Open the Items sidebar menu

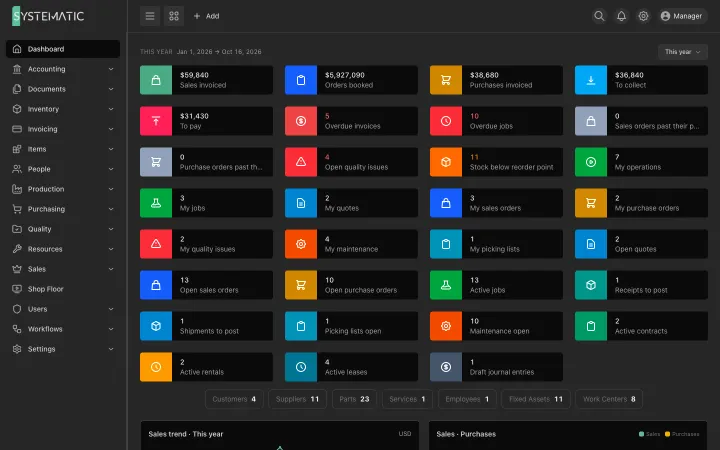coord(63,149)
